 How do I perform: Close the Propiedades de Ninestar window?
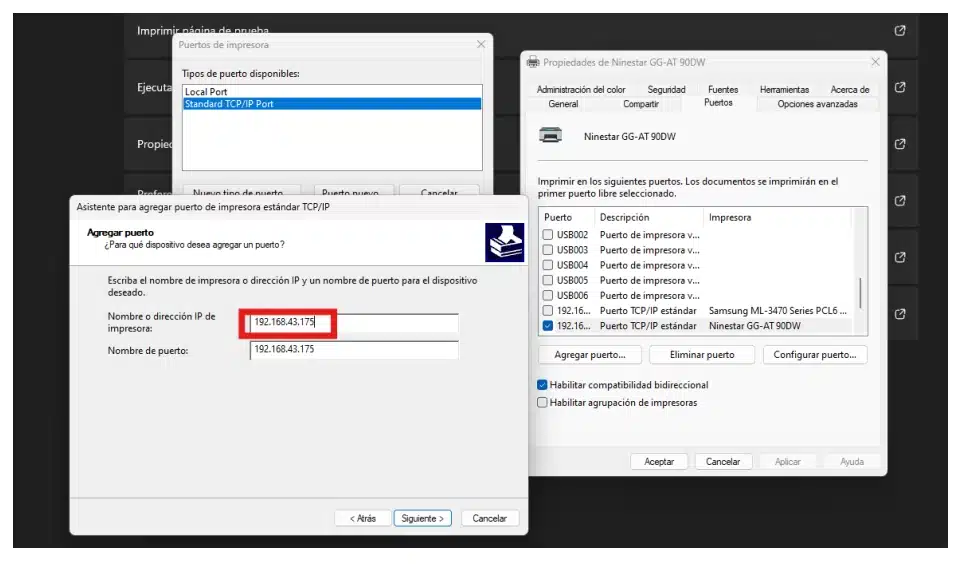click(x=875, y=62)
